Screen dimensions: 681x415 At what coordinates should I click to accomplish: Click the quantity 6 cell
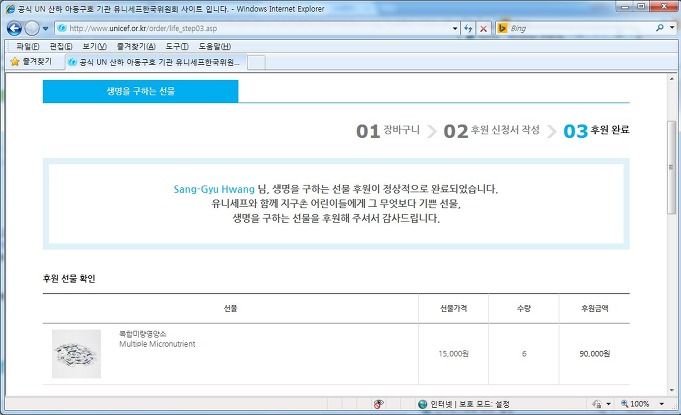pyautogui.click(x=524, y=354)
